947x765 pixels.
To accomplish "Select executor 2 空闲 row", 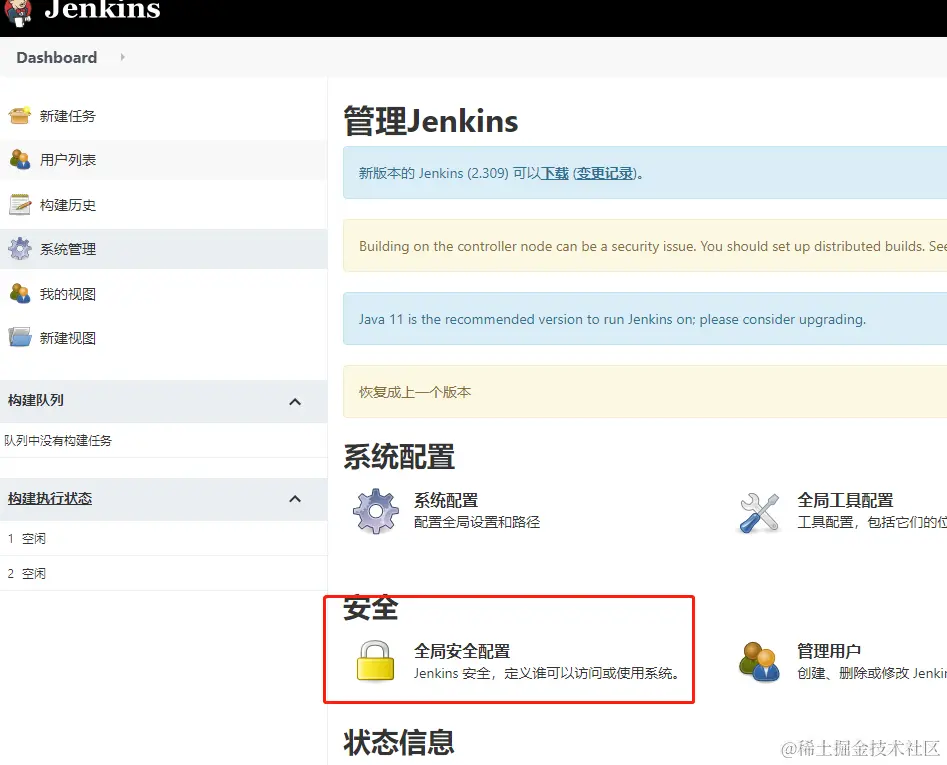I will point(164,574).
